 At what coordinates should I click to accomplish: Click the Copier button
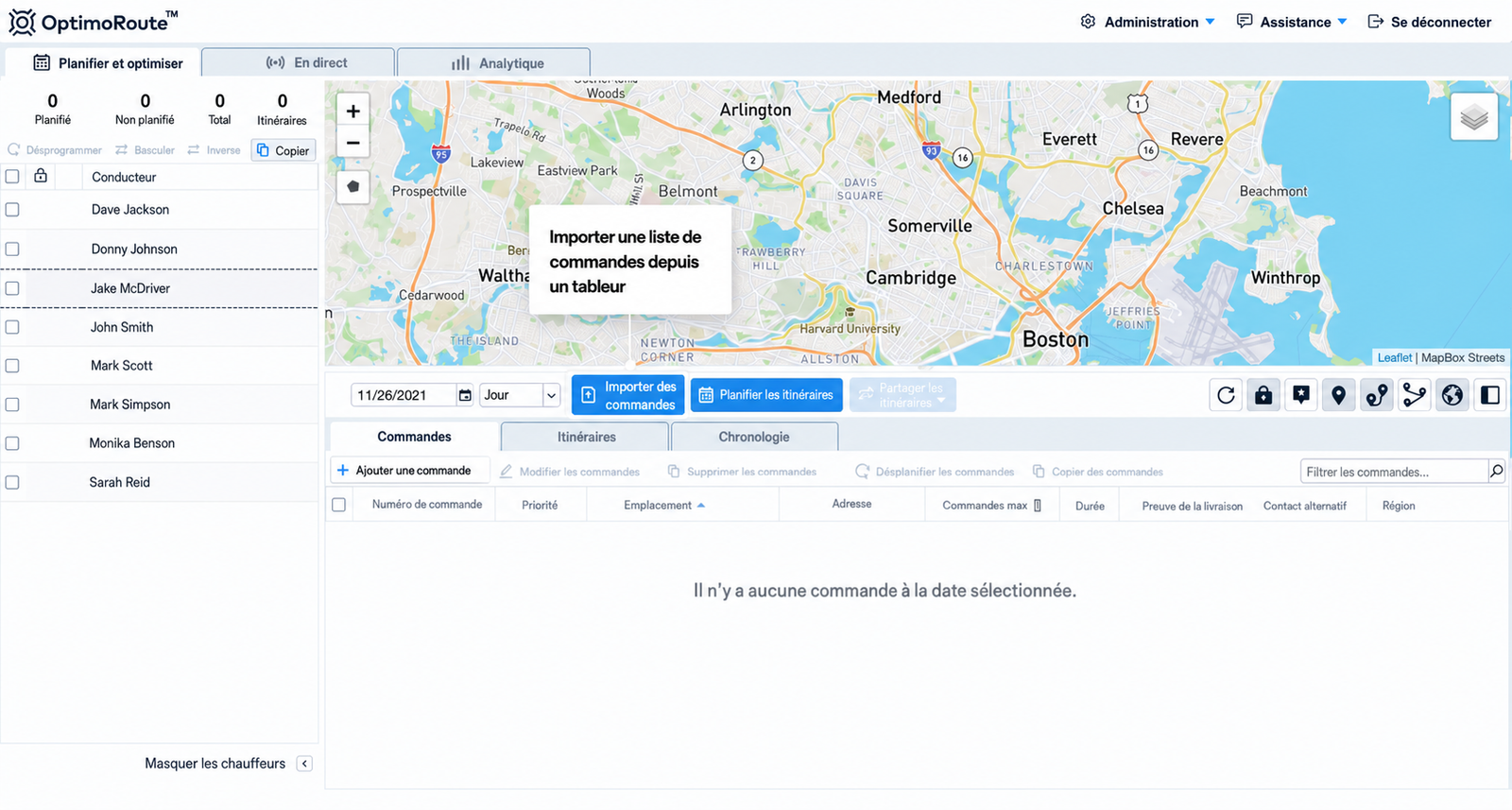pyautogui.click(x=283, y=150)
